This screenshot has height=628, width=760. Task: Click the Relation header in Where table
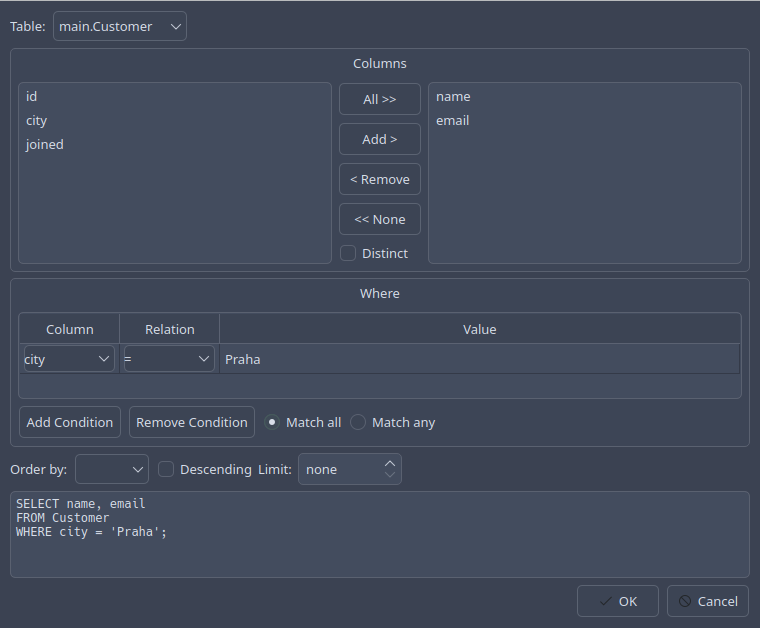(x=170, y=330)
